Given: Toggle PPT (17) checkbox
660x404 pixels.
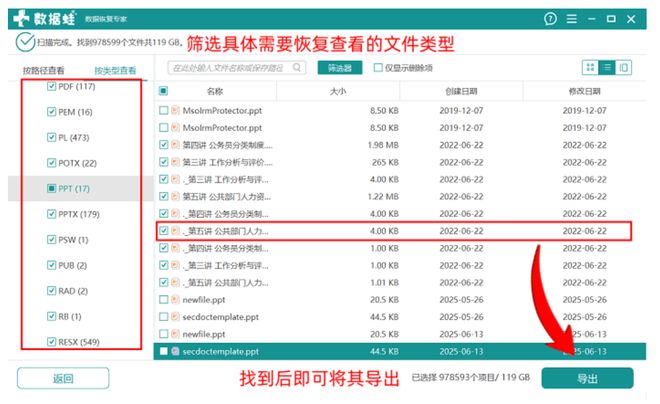Looking at the screenshot, I should tap(51, 189).
